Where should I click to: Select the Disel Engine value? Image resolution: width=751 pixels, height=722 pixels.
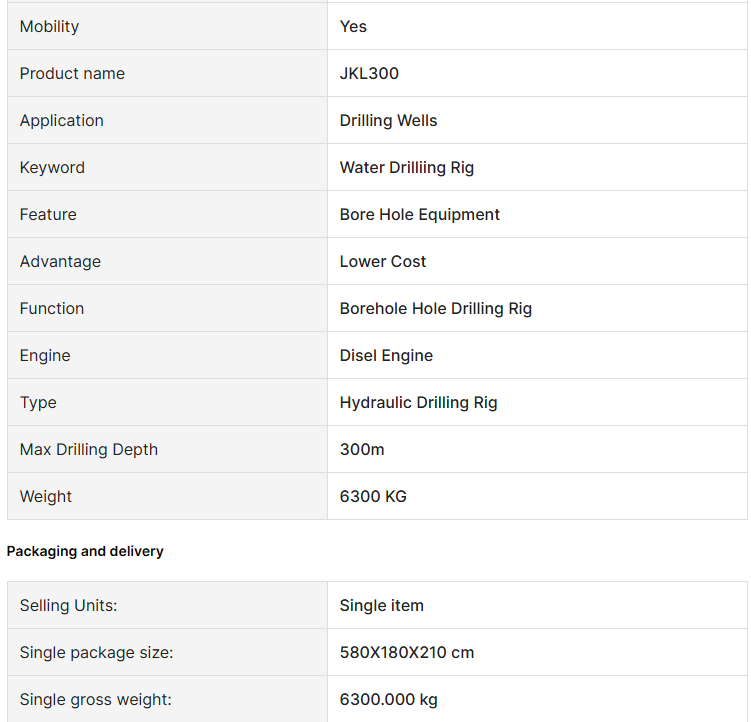pos(386,355)
